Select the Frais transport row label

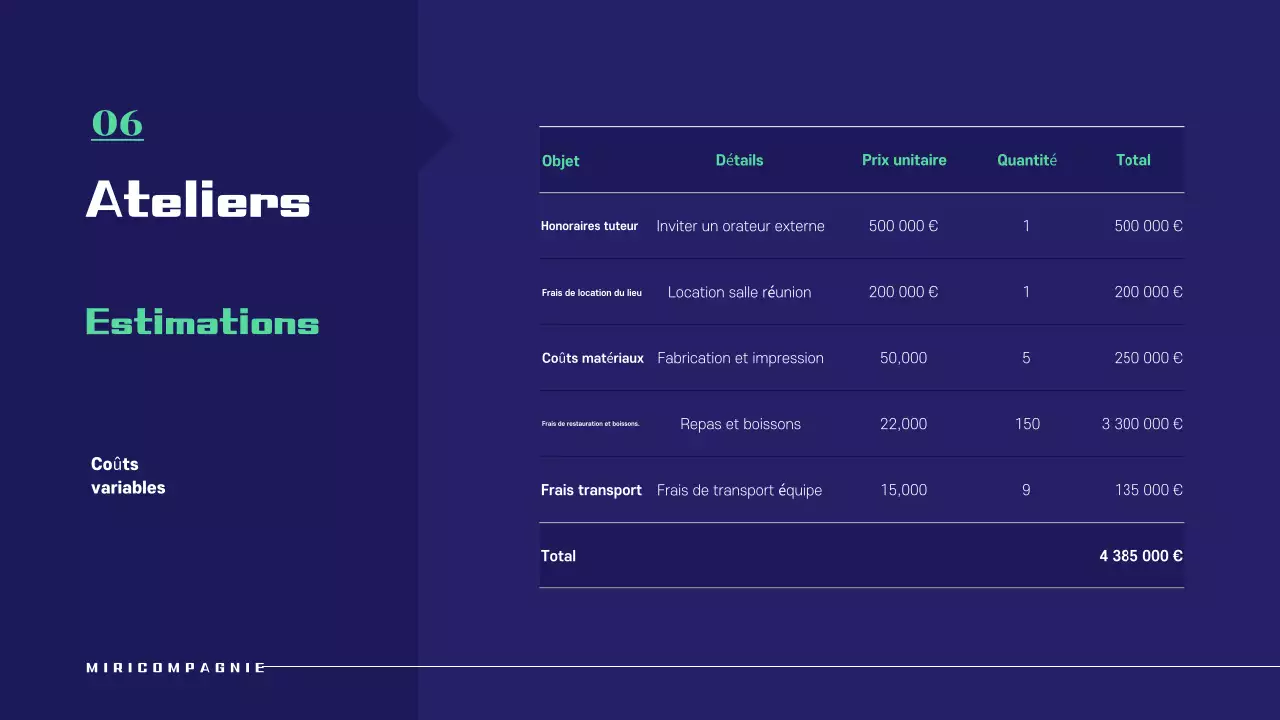(x=591, y=490)
